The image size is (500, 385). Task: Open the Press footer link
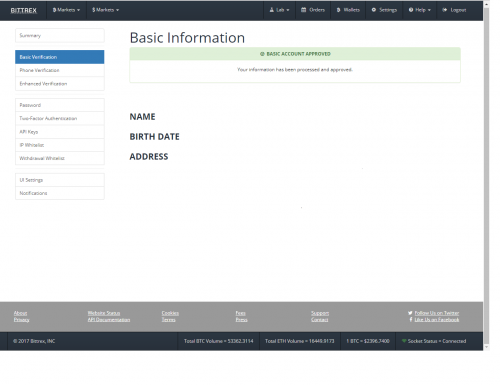242,320
